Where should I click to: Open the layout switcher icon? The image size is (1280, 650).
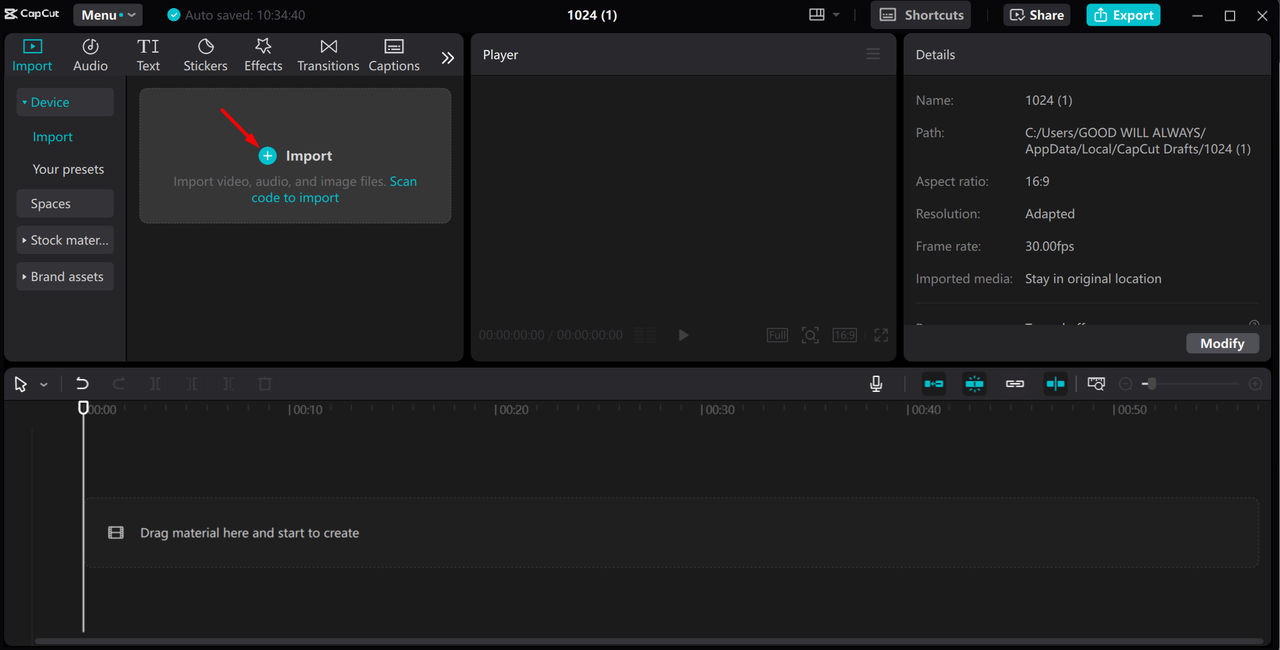tap(817, 15)
